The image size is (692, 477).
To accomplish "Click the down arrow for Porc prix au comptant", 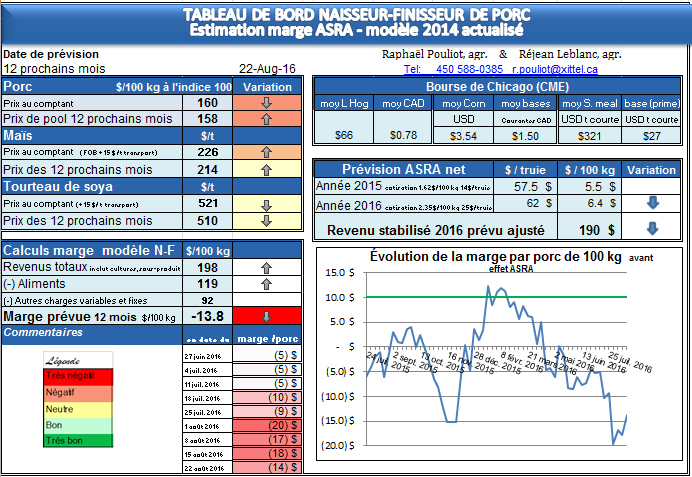I will [x=265, y=103].
